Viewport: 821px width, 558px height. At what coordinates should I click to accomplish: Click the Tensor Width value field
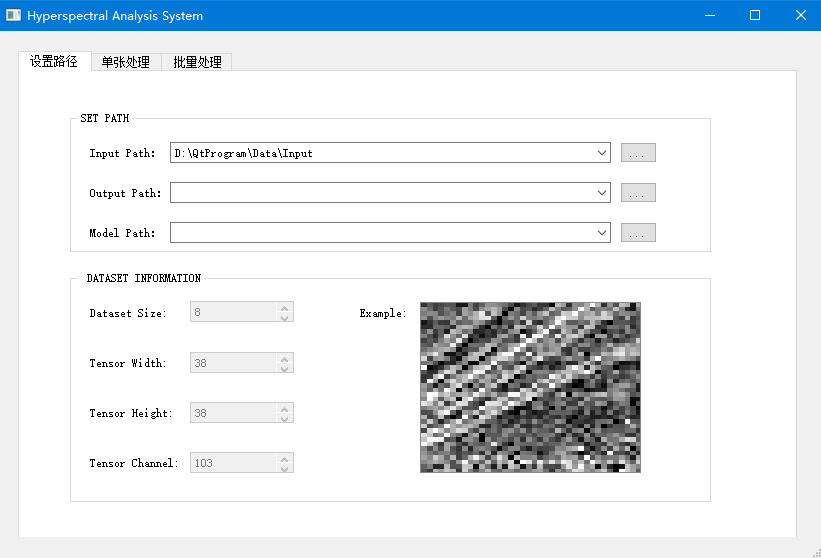pyautogui.click(x=233, y=363)
